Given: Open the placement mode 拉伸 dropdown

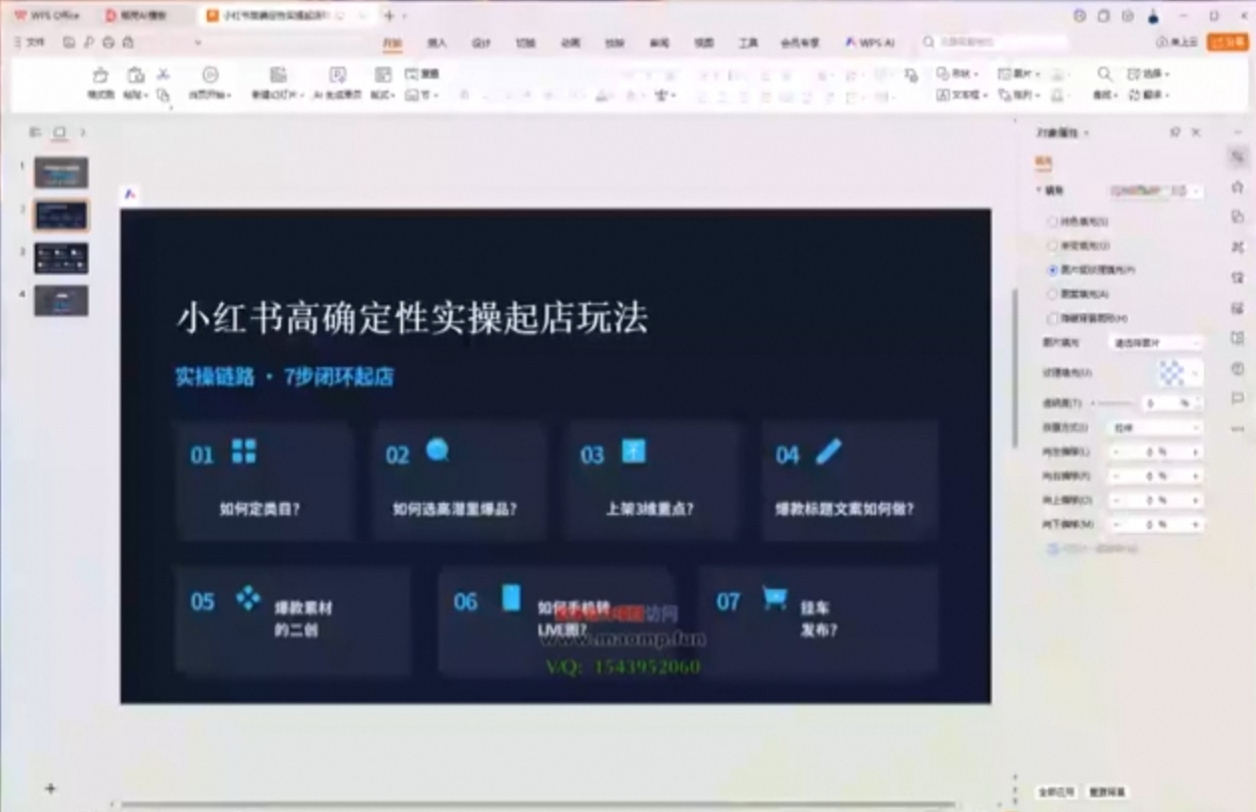Looking at the screenshot, I should point(1157,428).
